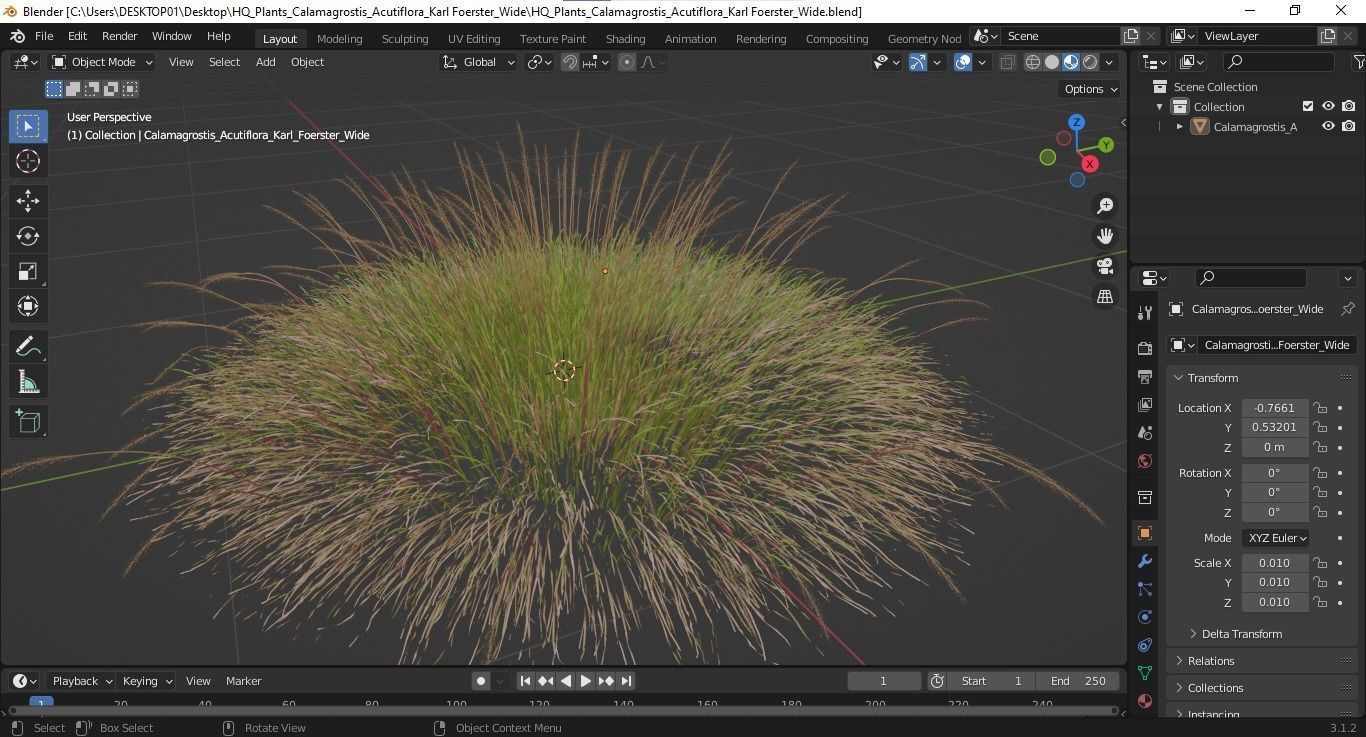Open the Output properties tab
The height and width of the screenshot is (737, 1366).
click(1145, 377)
